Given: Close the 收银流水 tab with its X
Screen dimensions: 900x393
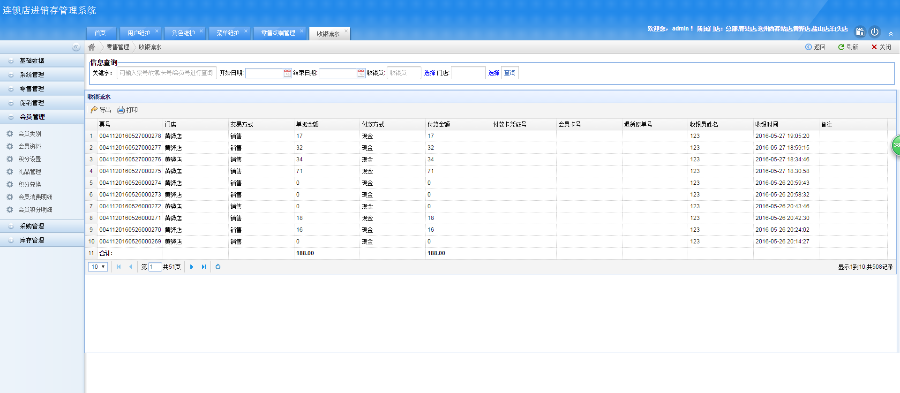Looking at the screenshot, I should (346, 31).
